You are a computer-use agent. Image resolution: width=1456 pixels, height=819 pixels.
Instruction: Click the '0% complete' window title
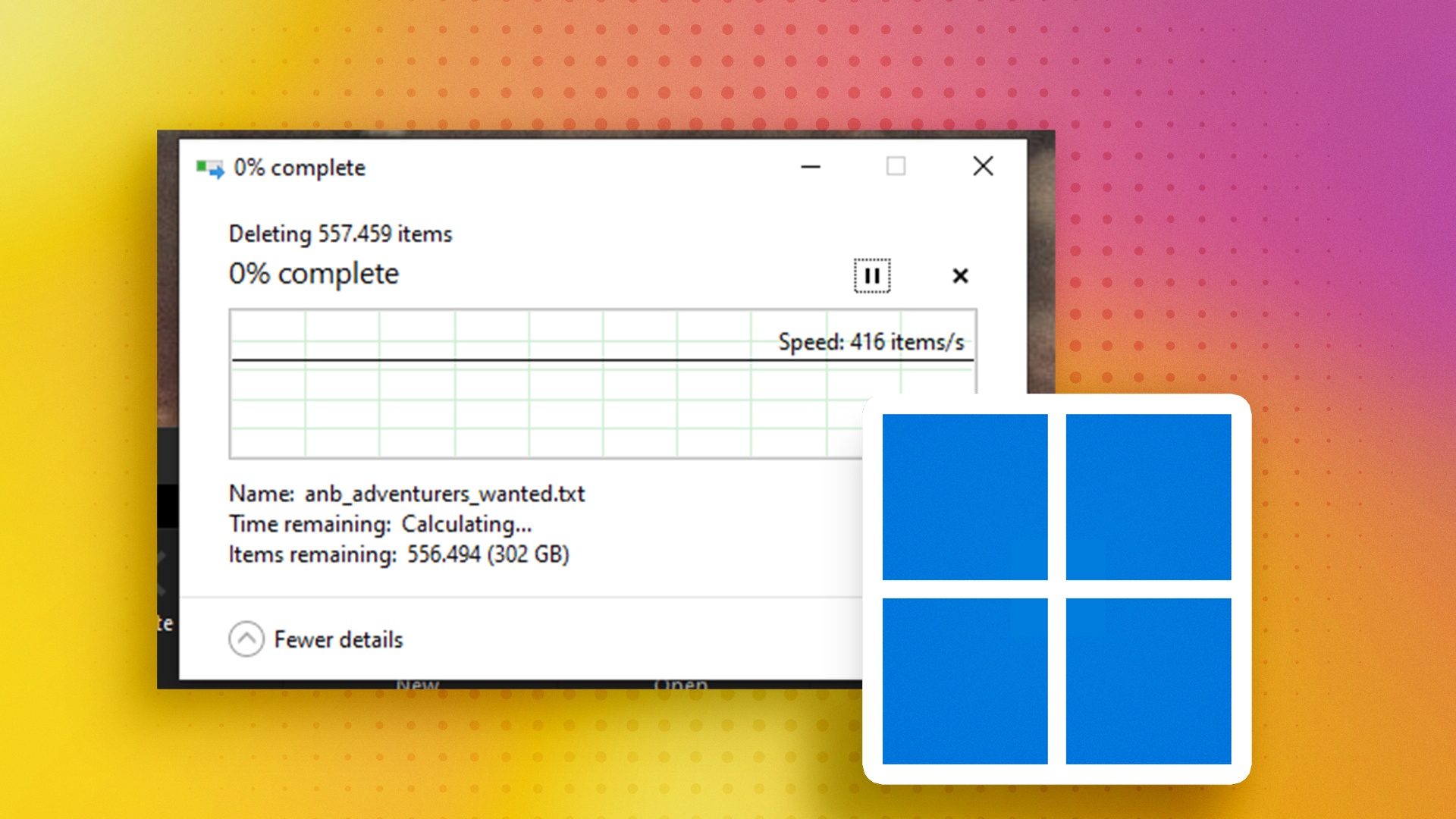pyautogui.click(x=300, y=168)
